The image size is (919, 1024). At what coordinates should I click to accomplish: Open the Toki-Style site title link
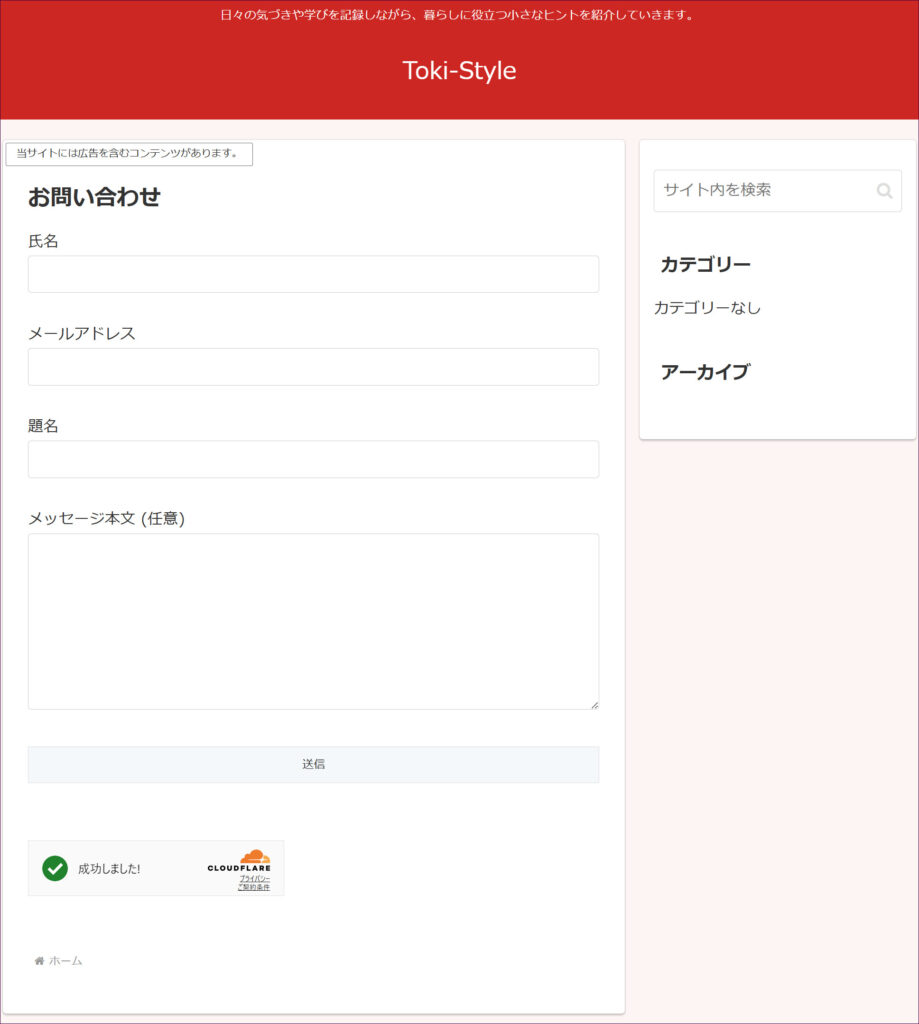tap(459, 71)
